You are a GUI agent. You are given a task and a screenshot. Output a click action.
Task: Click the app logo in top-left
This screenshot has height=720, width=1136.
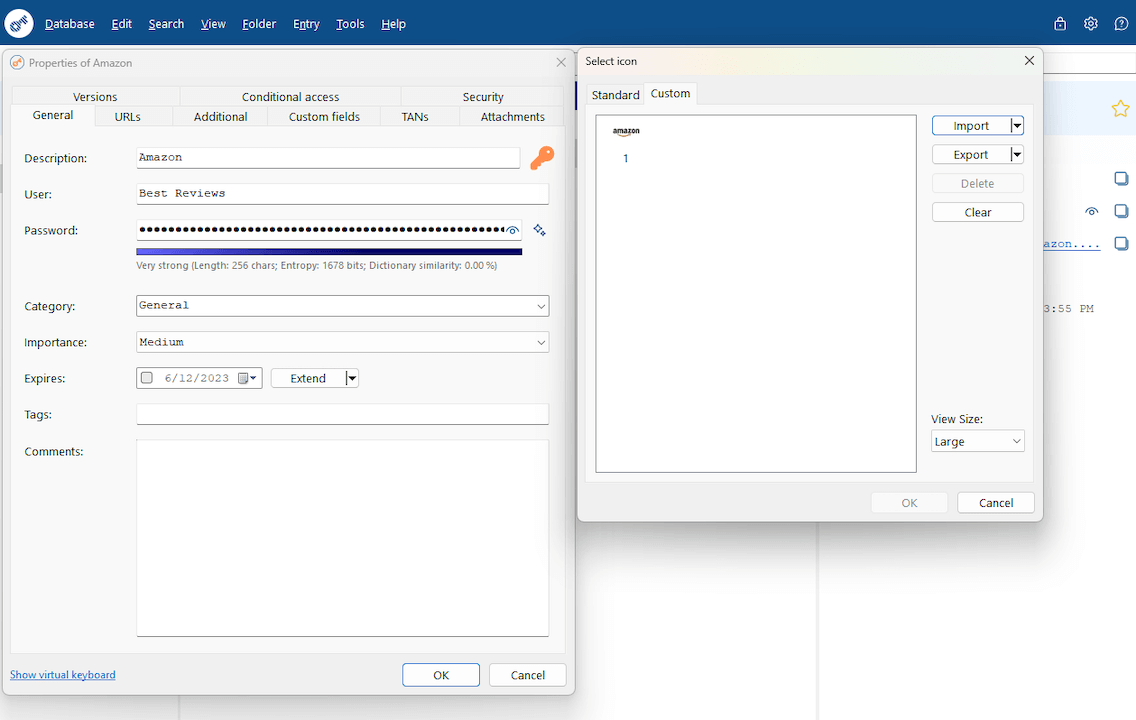tap(19, 24)
